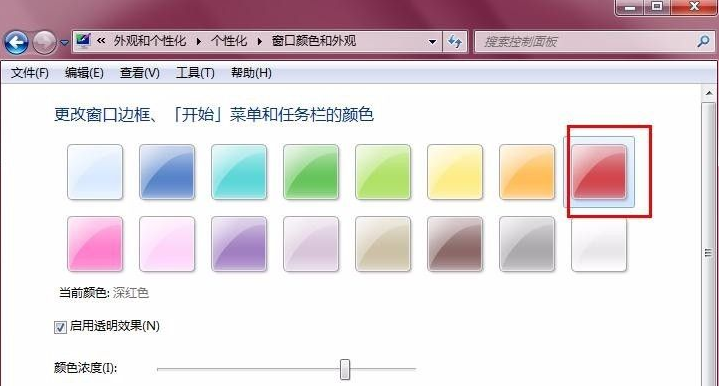This screenshot has height=386, width=719.
Task: Refresh the page with the refresh icon
Action: point(455,42)
